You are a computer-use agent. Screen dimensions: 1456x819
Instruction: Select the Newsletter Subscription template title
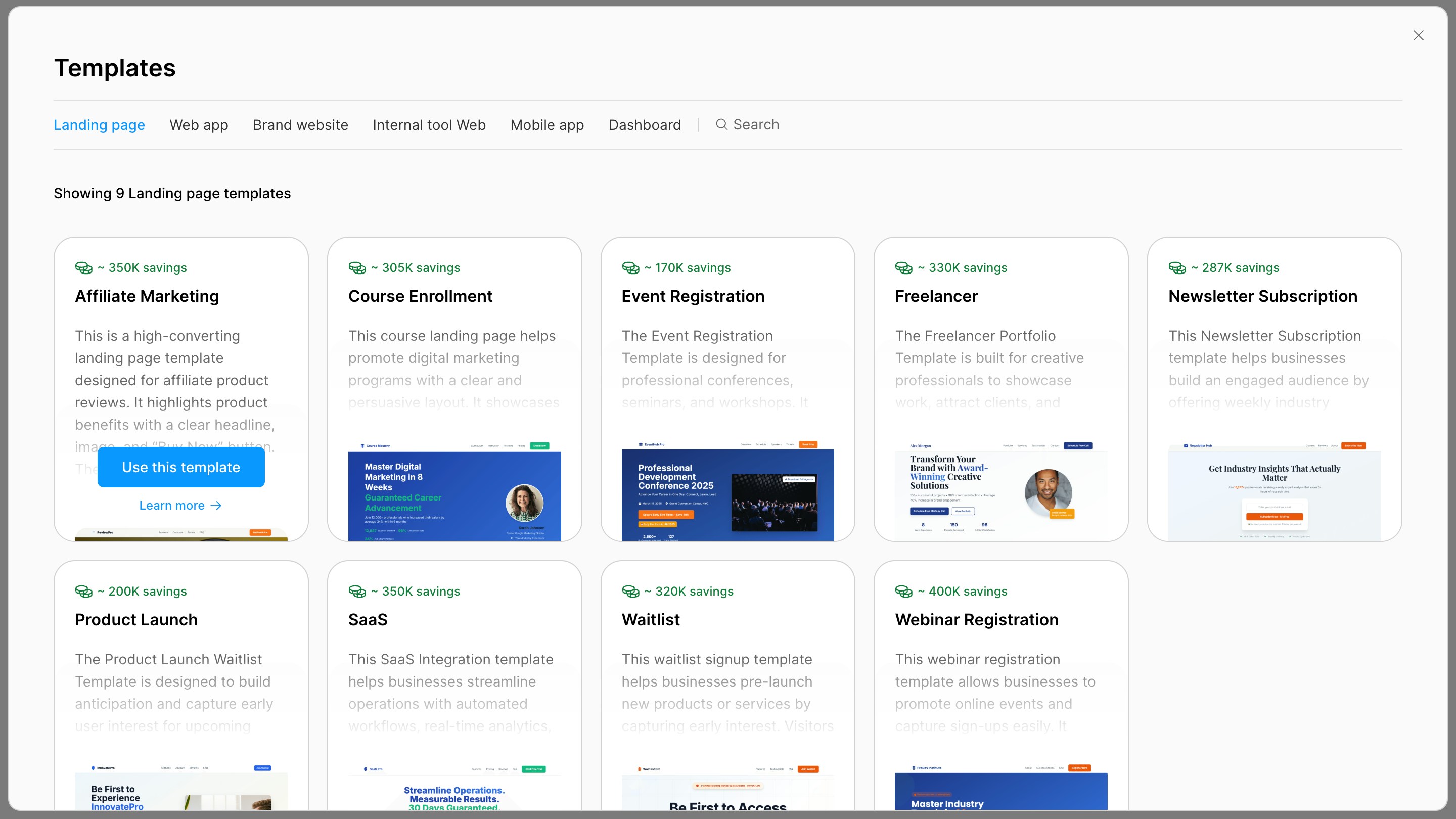click(x=1263, y=296)
